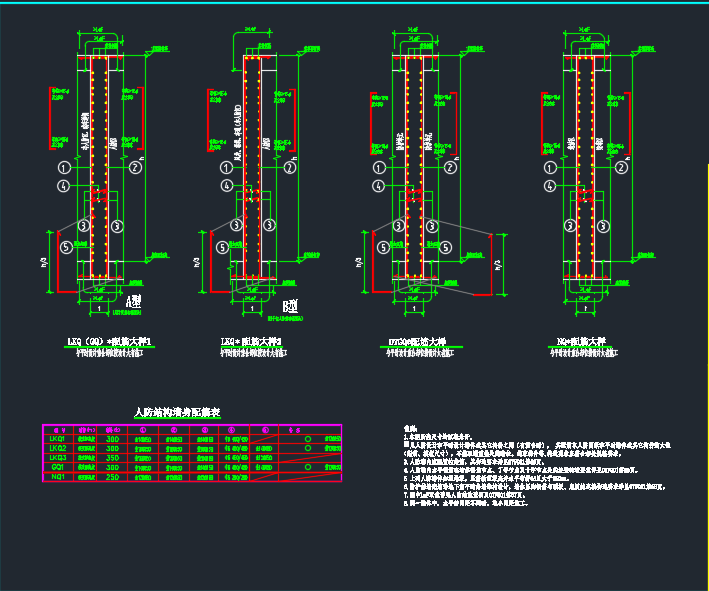Select the 人防结构墙身配筋表 table title

pos(177,412)
